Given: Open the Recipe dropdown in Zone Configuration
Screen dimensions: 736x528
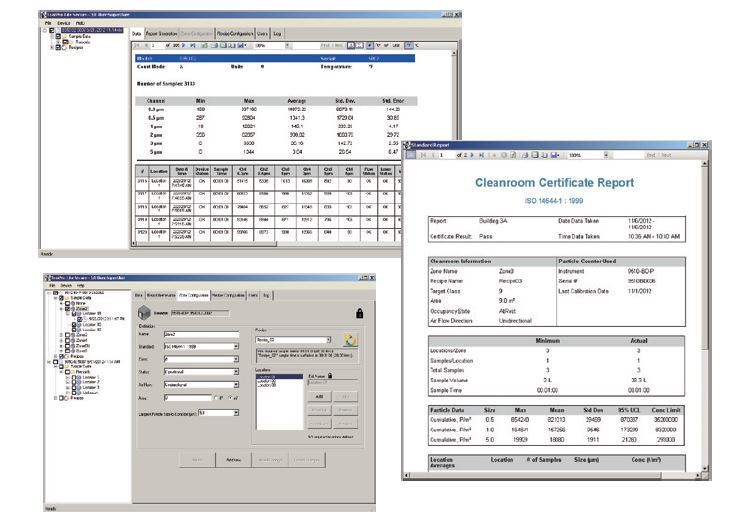Looking at the screenshot, I should (329, 340).
